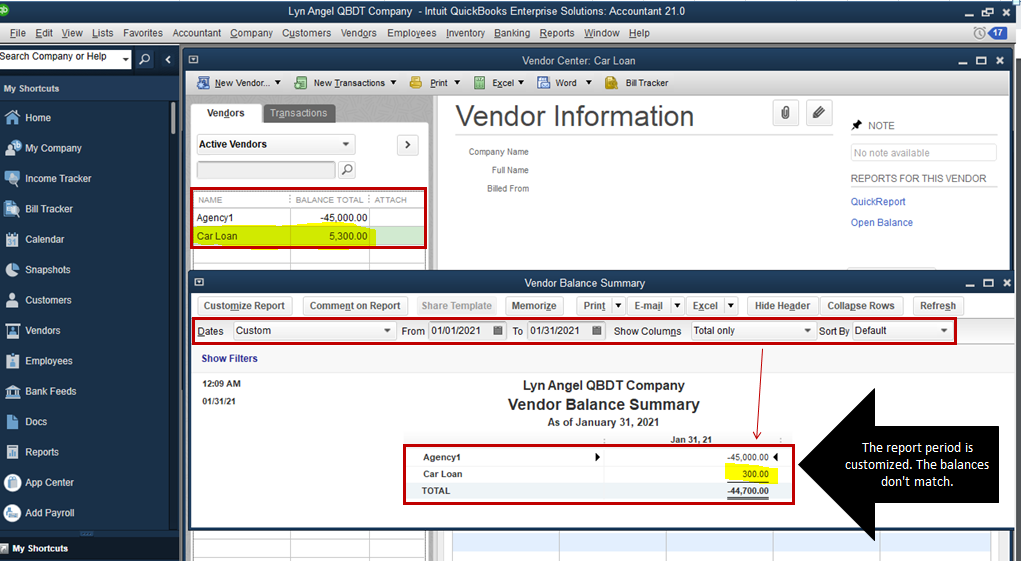Click Refresh button in report
The height and width of the screenshot is (561, 1021).
[938, 306]
